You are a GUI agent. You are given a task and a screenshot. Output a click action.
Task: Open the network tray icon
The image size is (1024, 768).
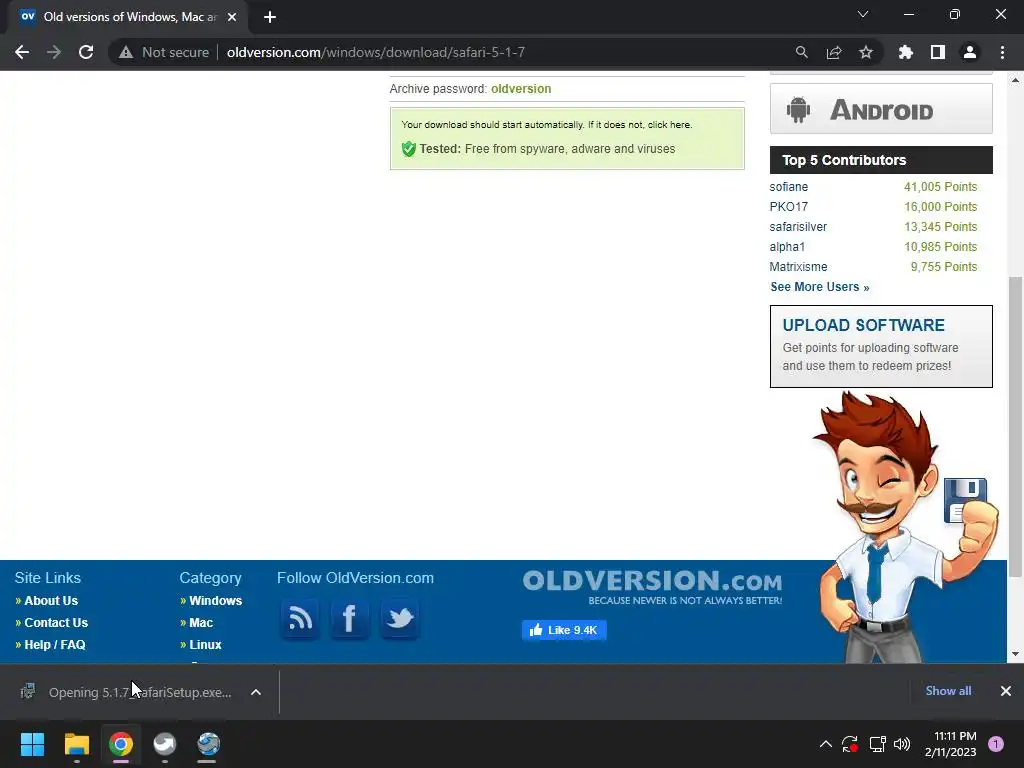(x=877, y=744)
